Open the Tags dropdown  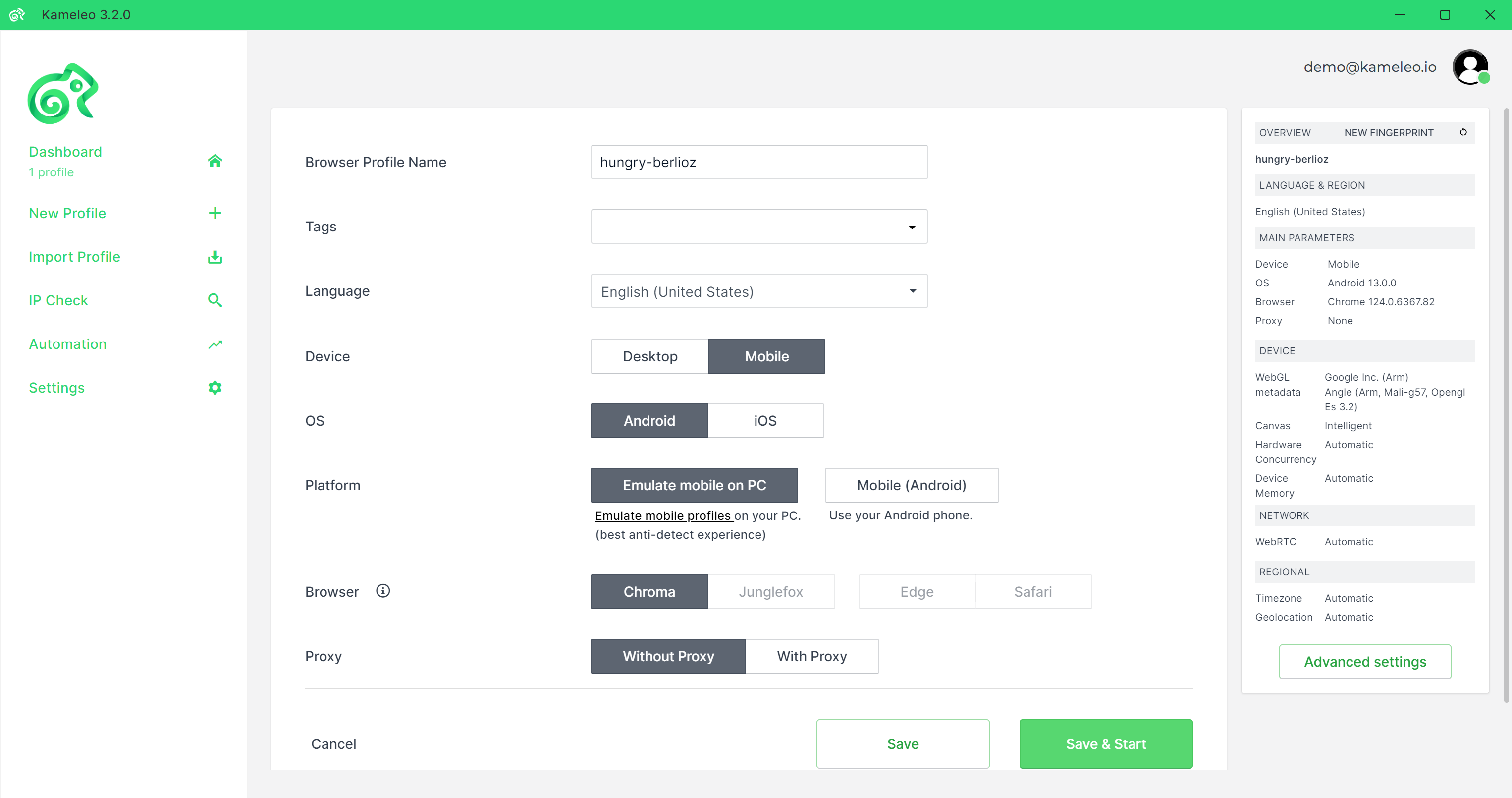759,227
